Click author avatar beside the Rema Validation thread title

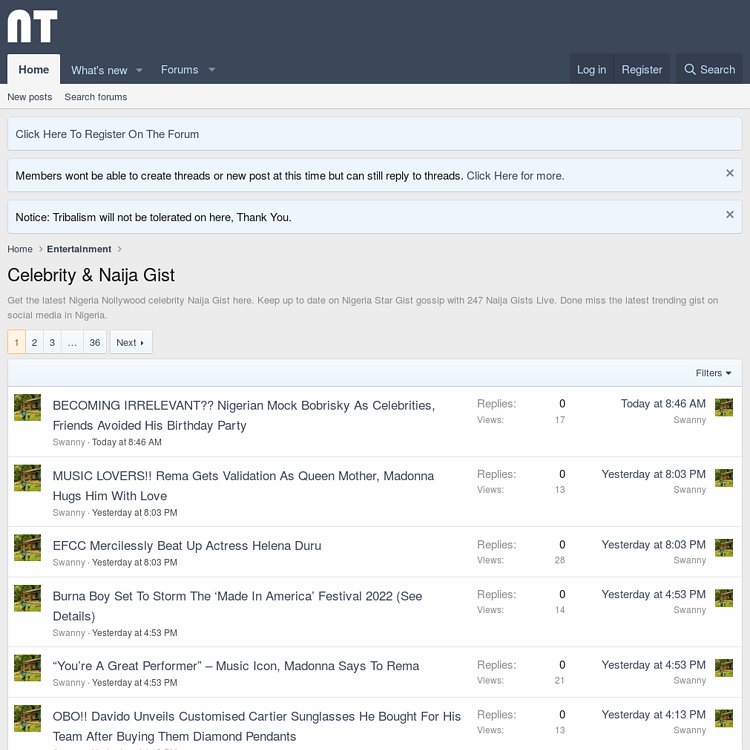27,478
